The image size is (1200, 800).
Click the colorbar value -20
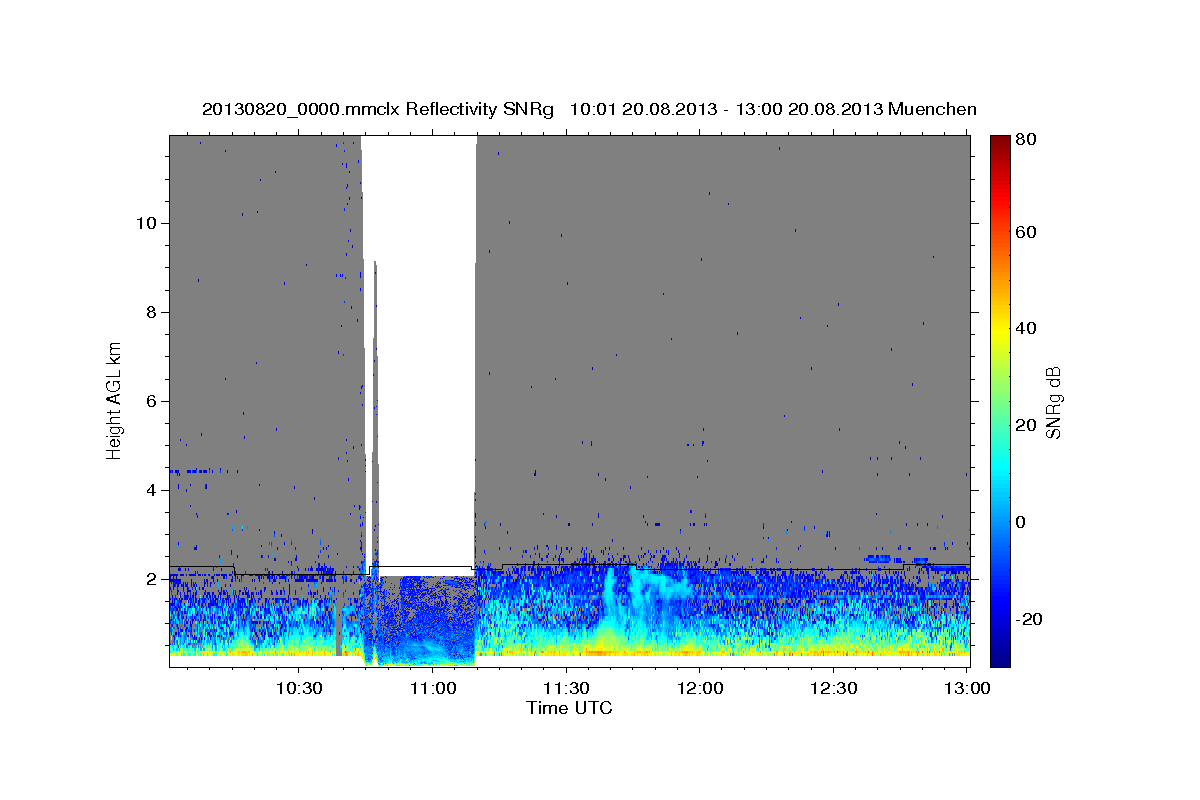click(x=1029, y=619)
